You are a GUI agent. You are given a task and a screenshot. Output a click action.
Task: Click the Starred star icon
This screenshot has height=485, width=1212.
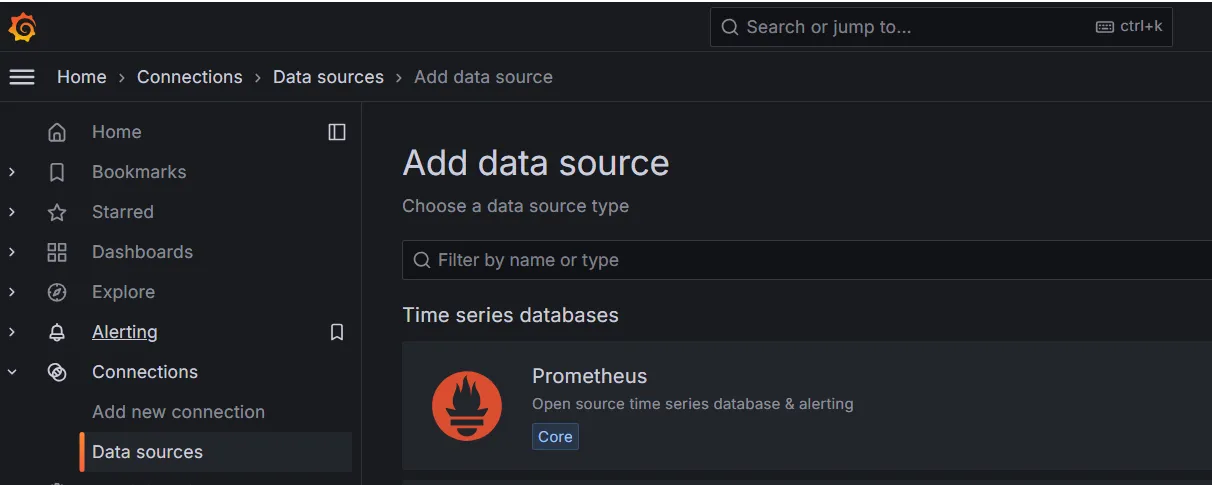point(57,212)
